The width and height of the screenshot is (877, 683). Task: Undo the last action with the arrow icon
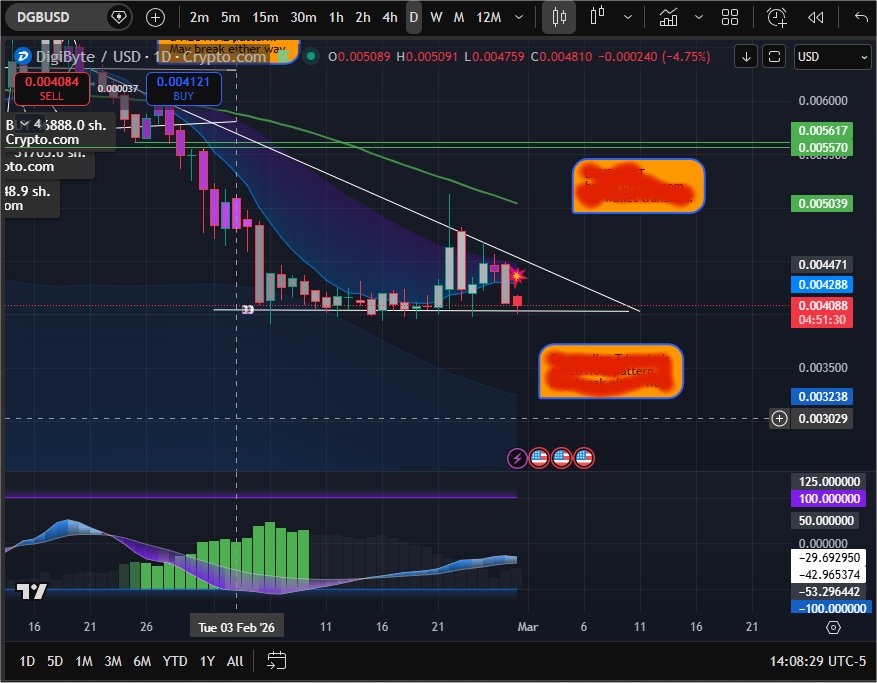pos(861,17)
